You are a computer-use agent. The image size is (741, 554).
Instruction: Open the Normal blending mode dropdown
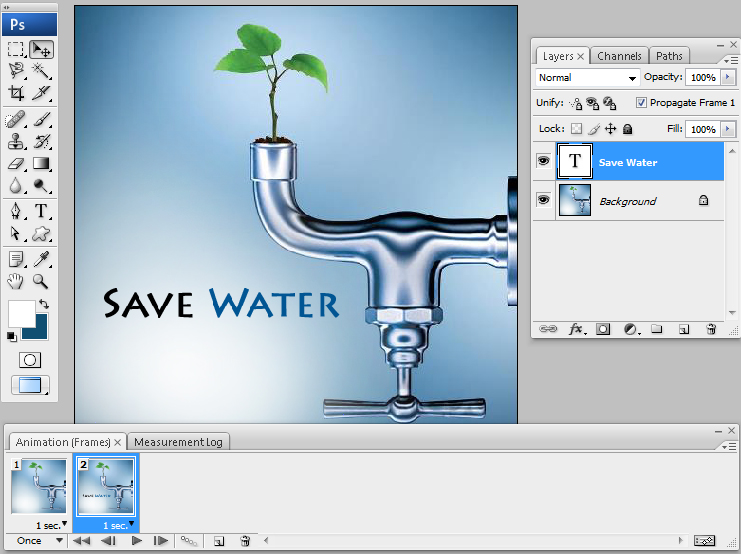(587, 78)
